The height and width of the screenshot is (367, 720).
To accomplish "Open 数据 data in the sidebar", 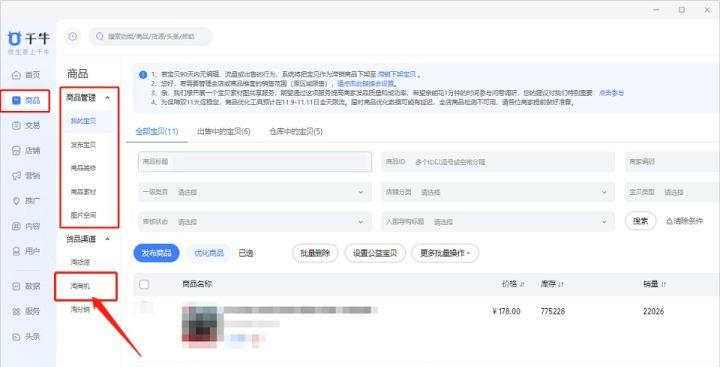I will tap(26, 286).
